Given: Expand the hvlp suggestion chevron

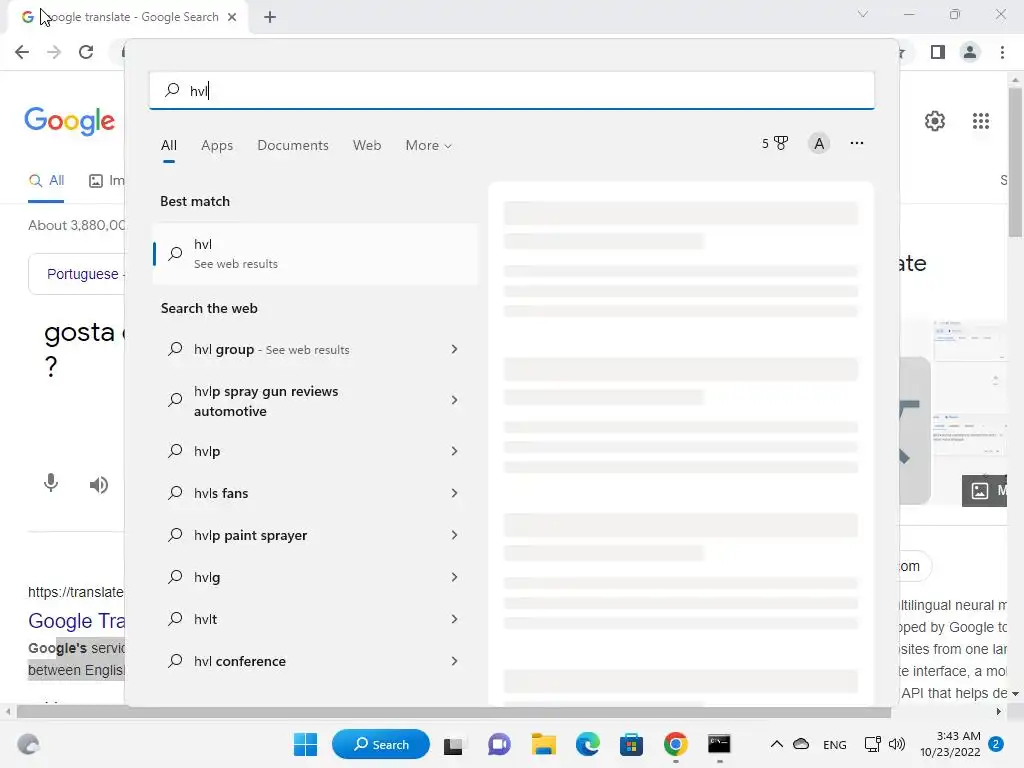Looking at the screenshot, I should point(455,451).
